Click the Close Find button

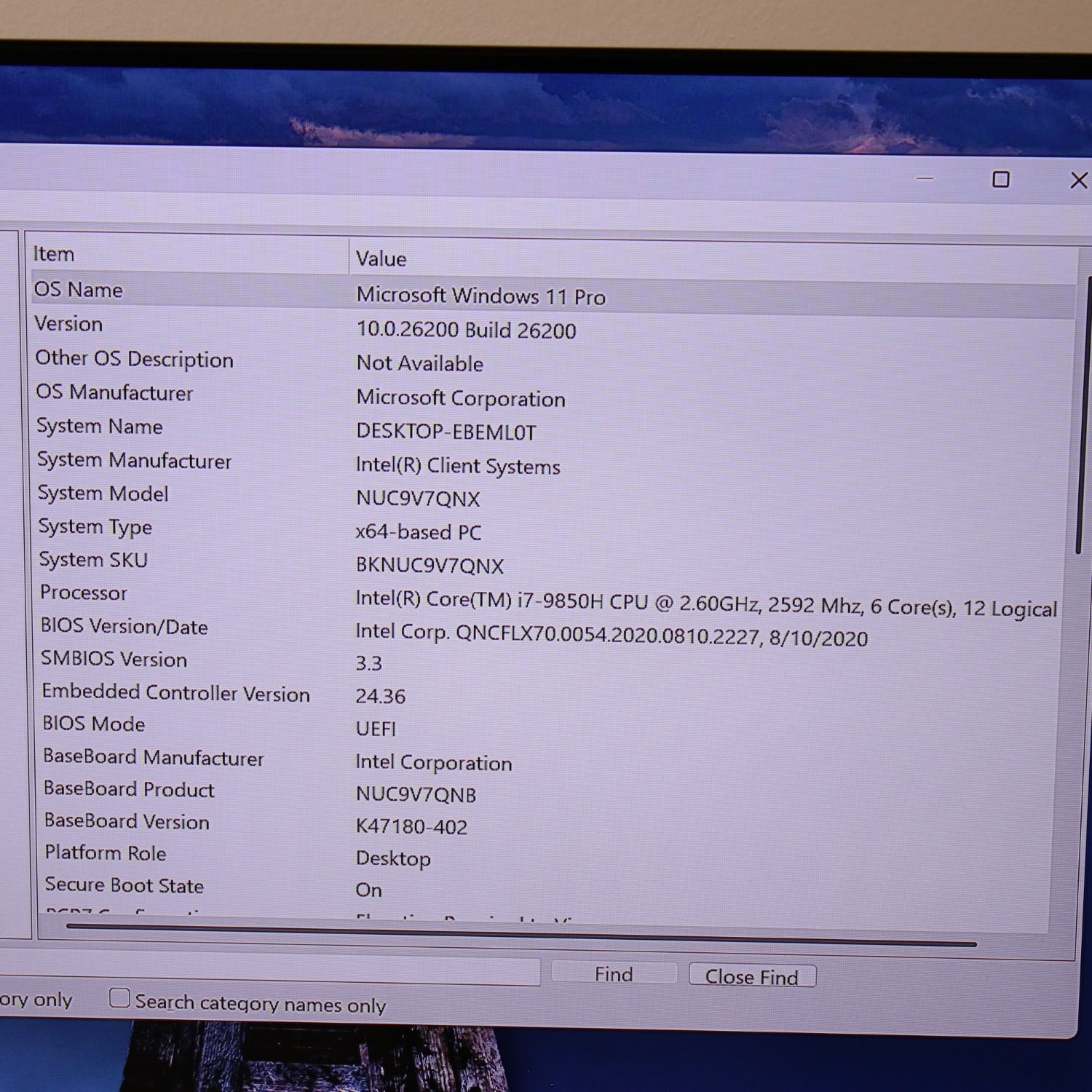pos(751,976)
